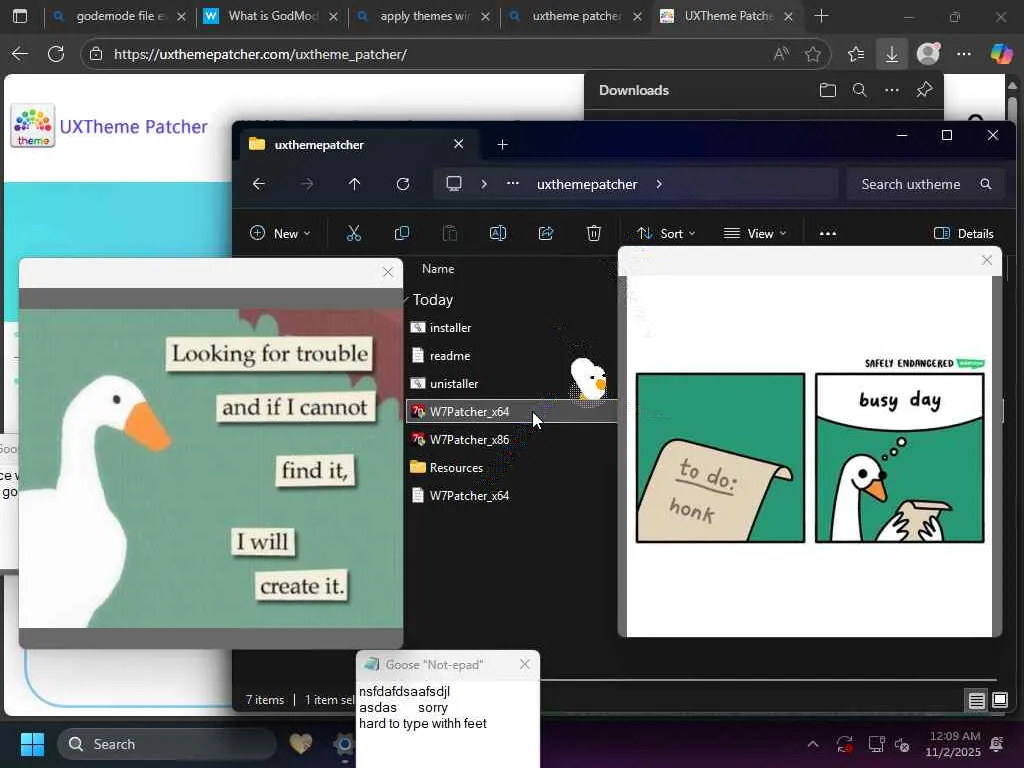Open Edge Settings and more menu
This screenshot has height=768, width=1024.
click(x=964, y=54)
